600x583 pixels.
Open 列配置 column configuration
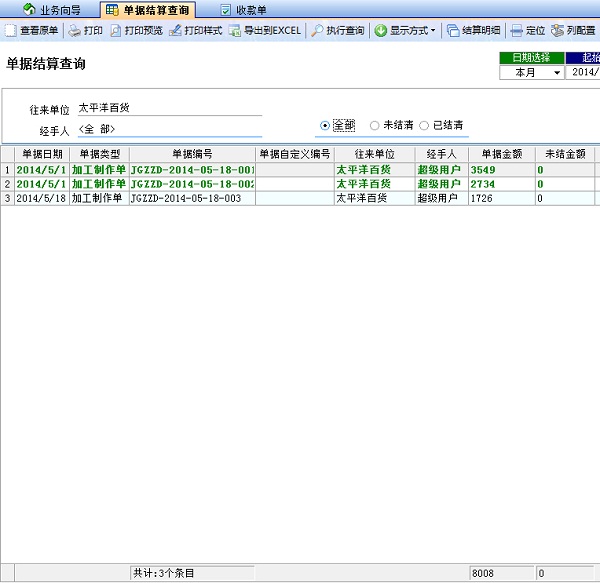click(573, 31)
